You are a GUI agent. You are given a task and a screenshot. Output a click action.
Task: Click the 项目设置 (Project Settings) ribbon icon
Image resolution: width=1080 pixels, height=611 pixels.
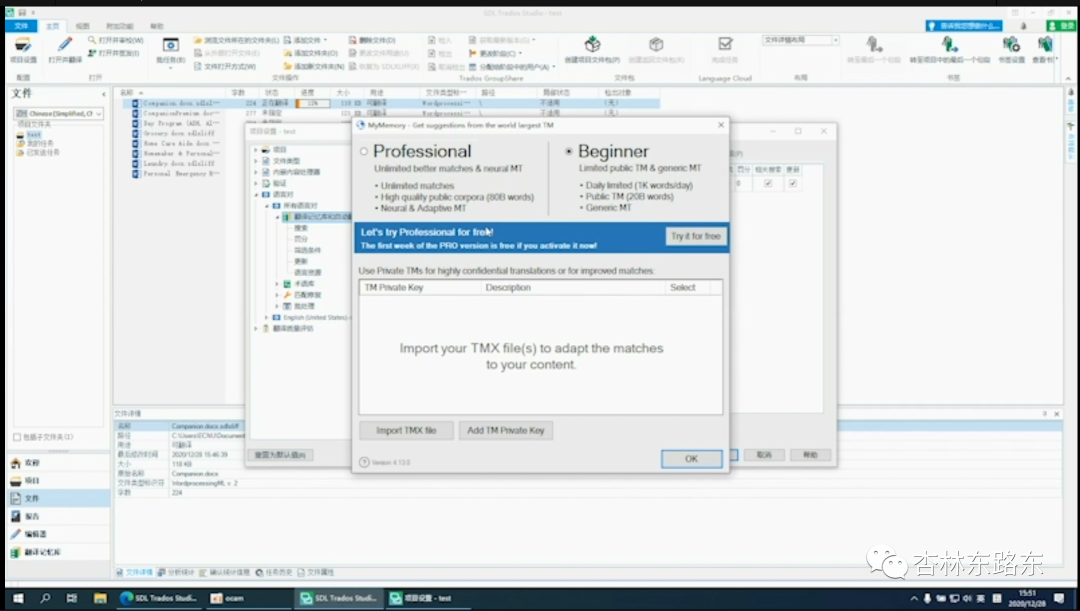click(23, 50)
